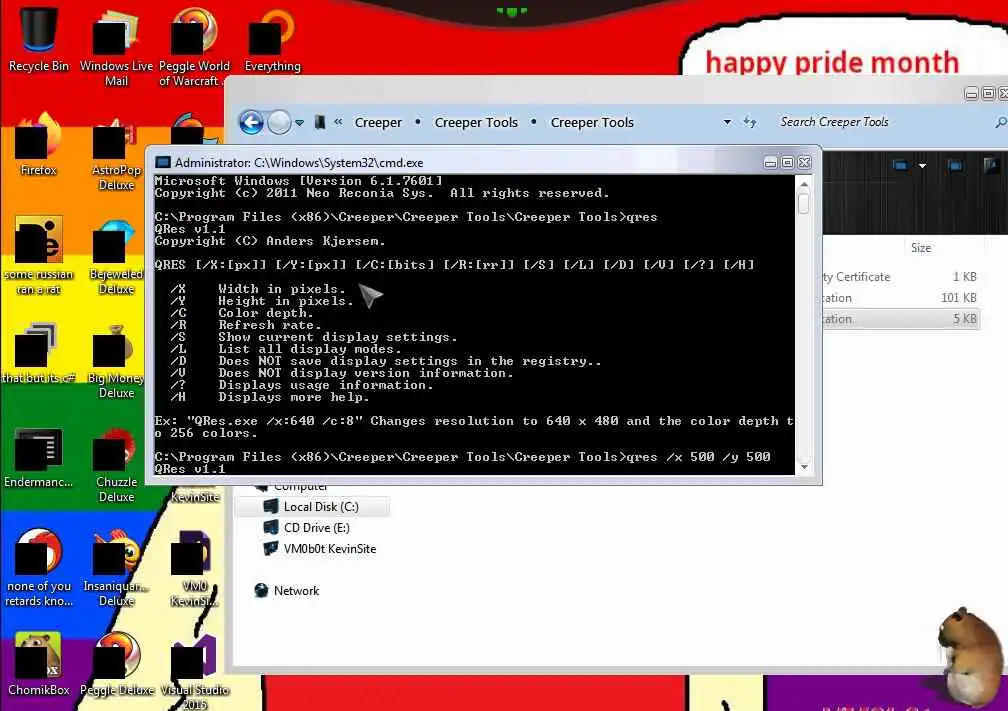Open Insaniquarium Deluxe desktop icon
Screen dimensions: 1008x711
(x=116, y=568)
